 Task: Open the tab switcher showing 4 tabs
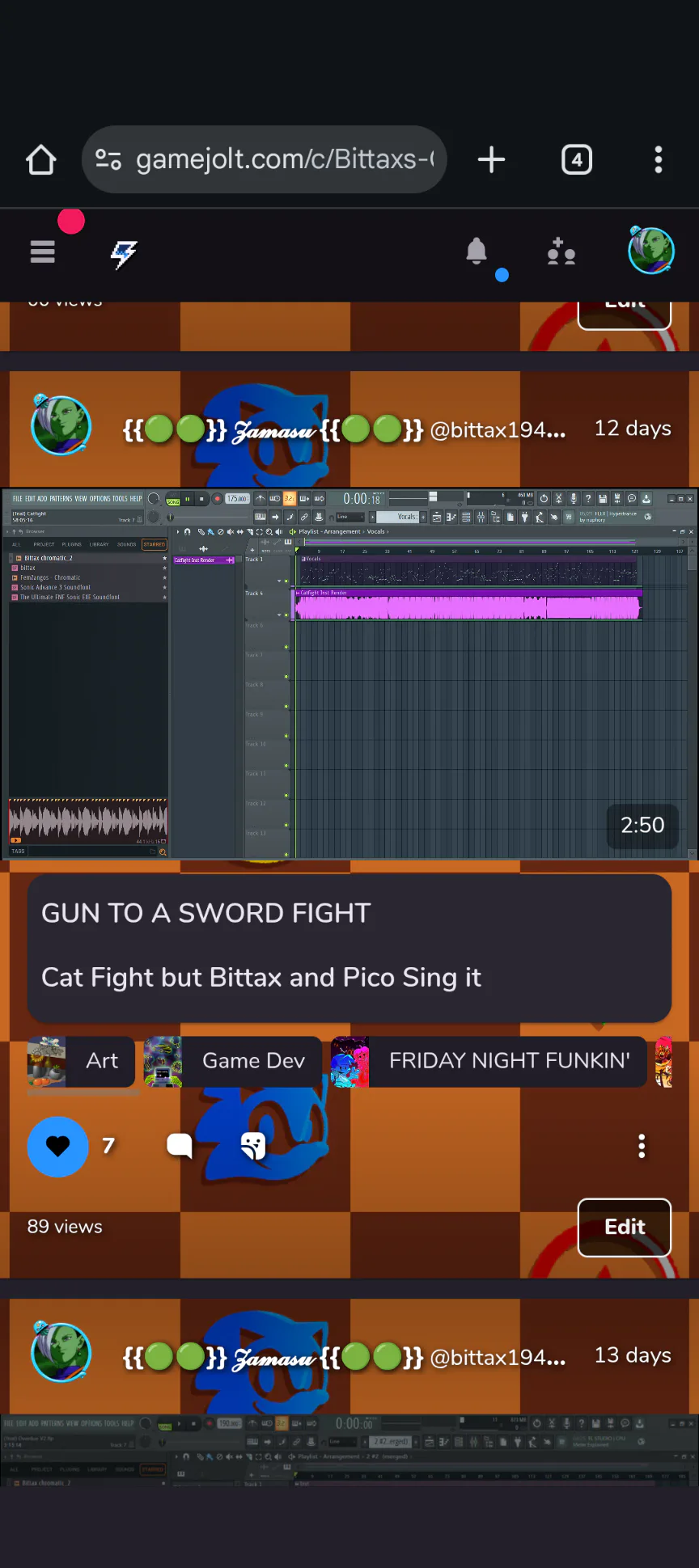[x=577, y=159]
